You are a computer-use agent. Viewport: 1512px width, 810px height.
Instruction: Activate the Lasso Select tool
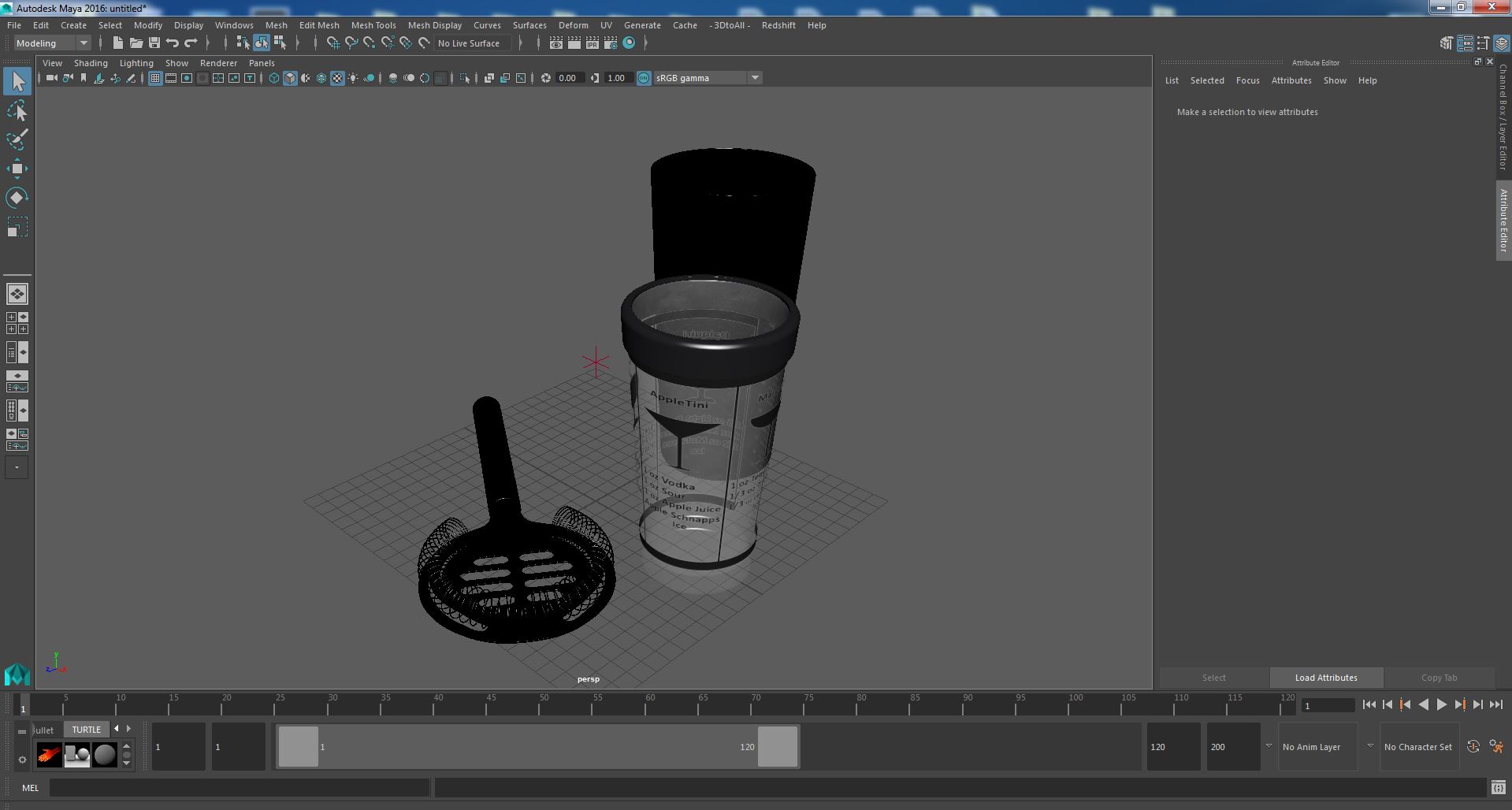pos(17,111)
